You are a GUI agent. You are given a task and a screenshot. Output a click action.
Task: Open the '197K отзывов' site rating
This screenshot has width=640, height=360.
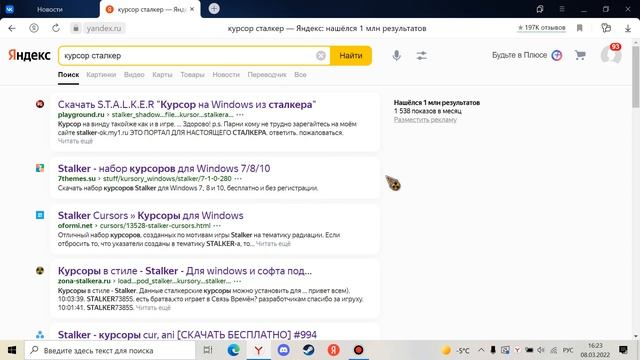(x=541, y=28)
